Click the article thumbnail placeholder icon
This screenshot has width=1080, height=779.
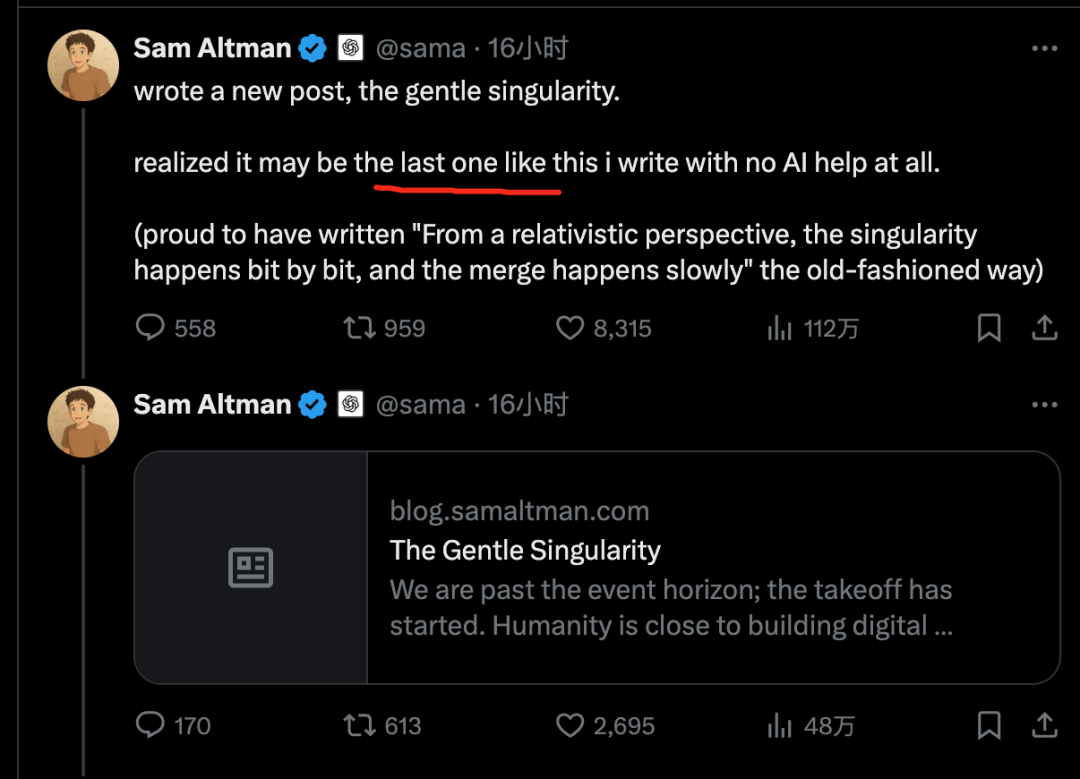251,568
